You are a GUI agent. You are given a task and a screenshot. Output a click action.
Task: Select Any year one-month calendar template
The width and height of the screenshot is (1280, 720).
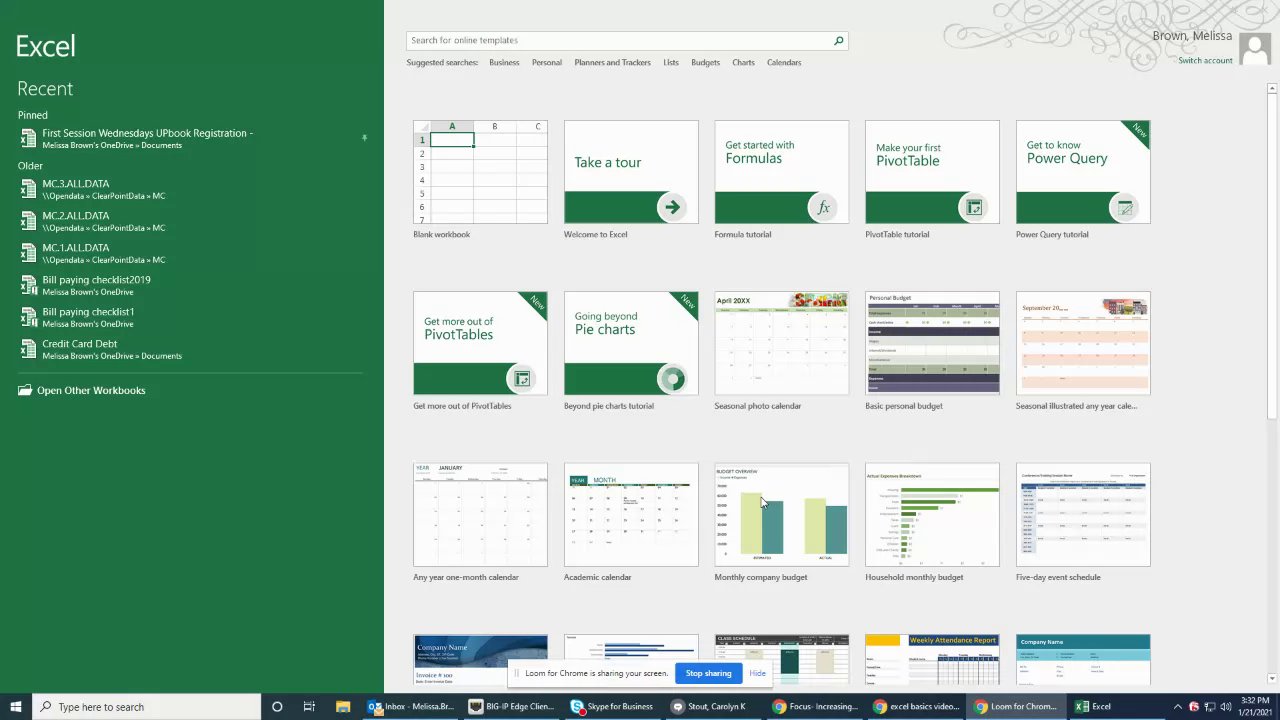point(480,514)
